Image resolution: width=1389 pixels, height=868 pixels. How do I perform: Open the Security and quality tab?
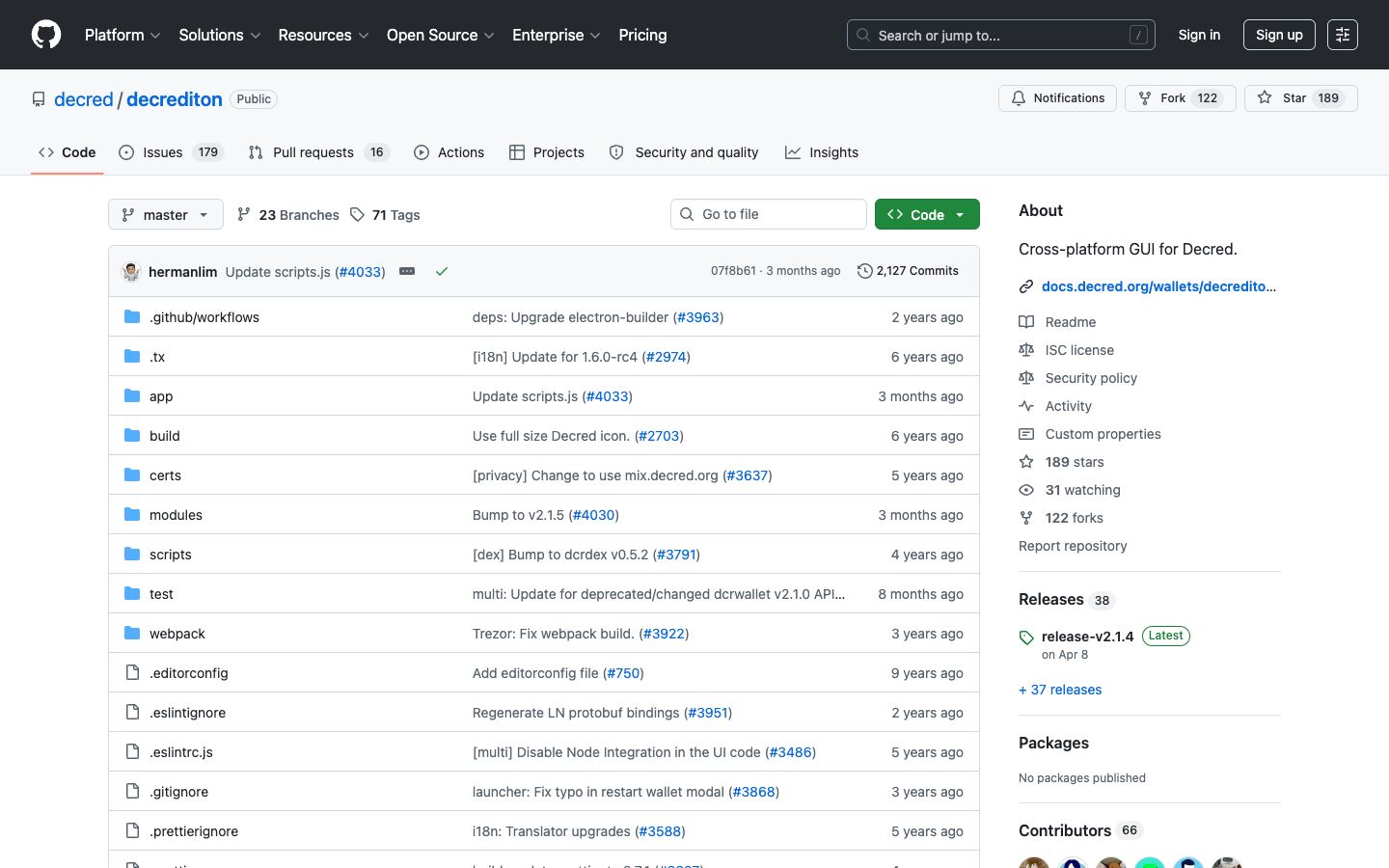[x=684, y=152]
